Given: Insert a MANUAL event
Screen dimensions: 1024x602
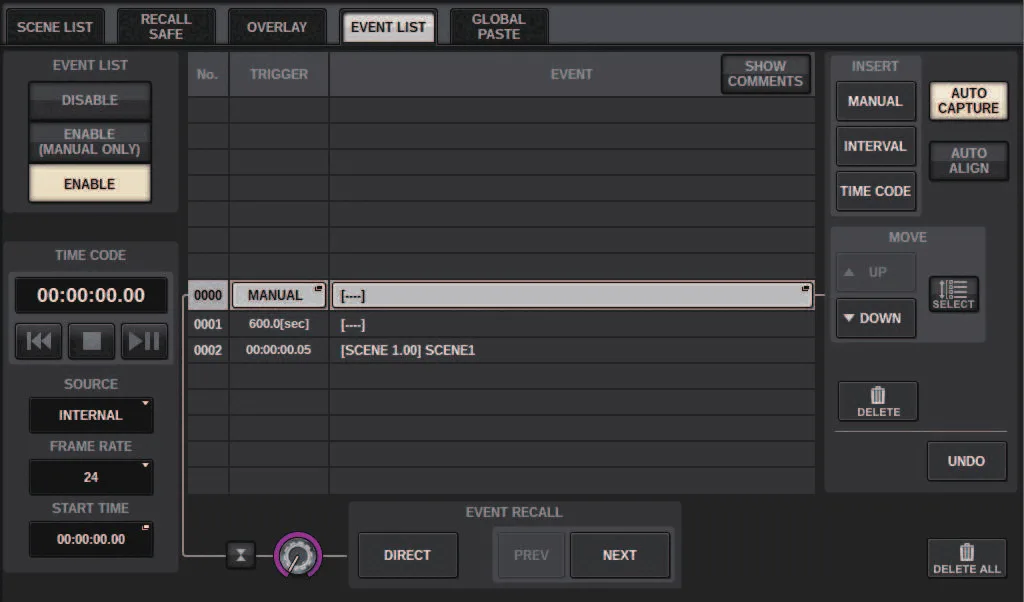Looking at the screenshot, I should click(x=875, y=101).
